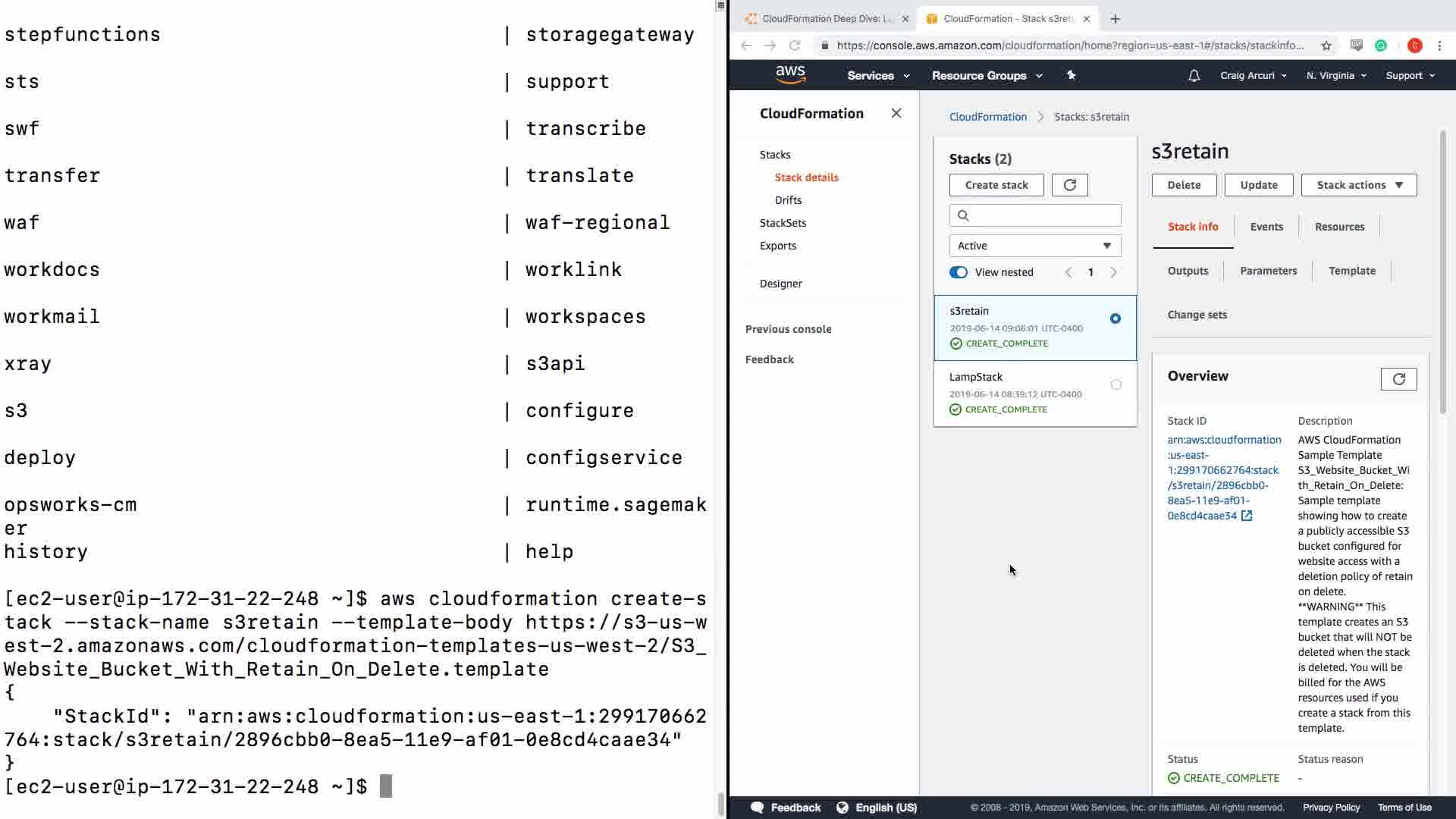Image resolution: width=1456 pixels, height=819 pixels.
Task: Open the Active stack filter dropdown
Action: (x=1034, y=246)
